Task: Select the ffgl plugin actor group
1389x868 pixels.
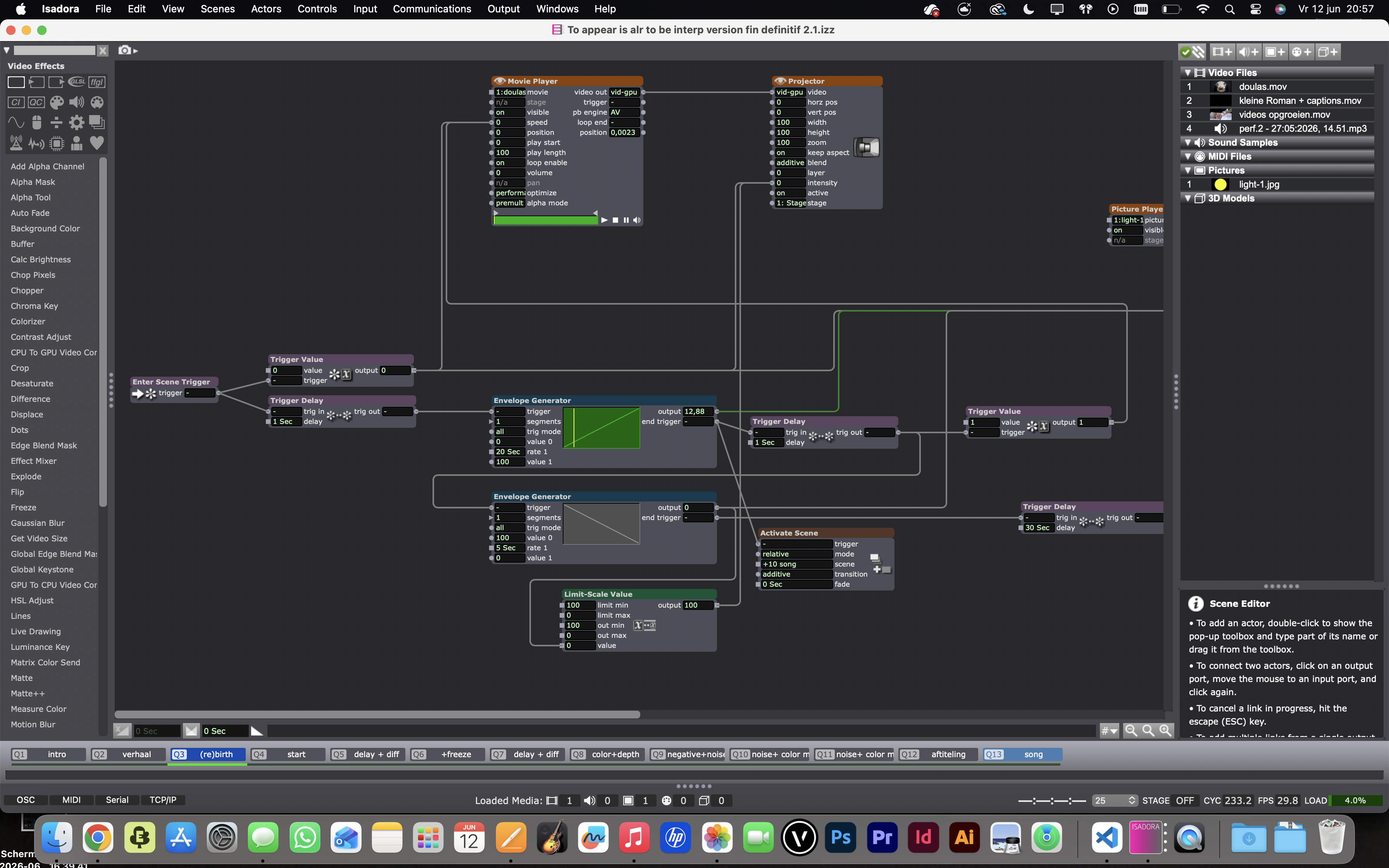Action: coord(97,82)
